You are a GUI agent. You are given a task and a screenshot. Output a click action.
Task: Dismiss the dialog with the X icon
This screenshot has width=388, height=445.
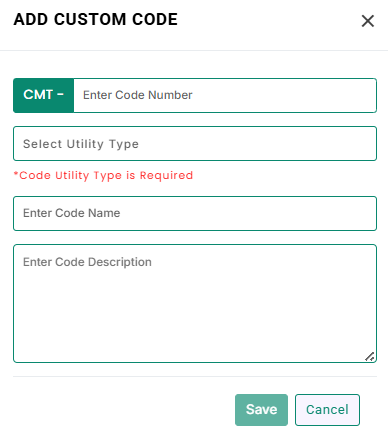[368, 21]
